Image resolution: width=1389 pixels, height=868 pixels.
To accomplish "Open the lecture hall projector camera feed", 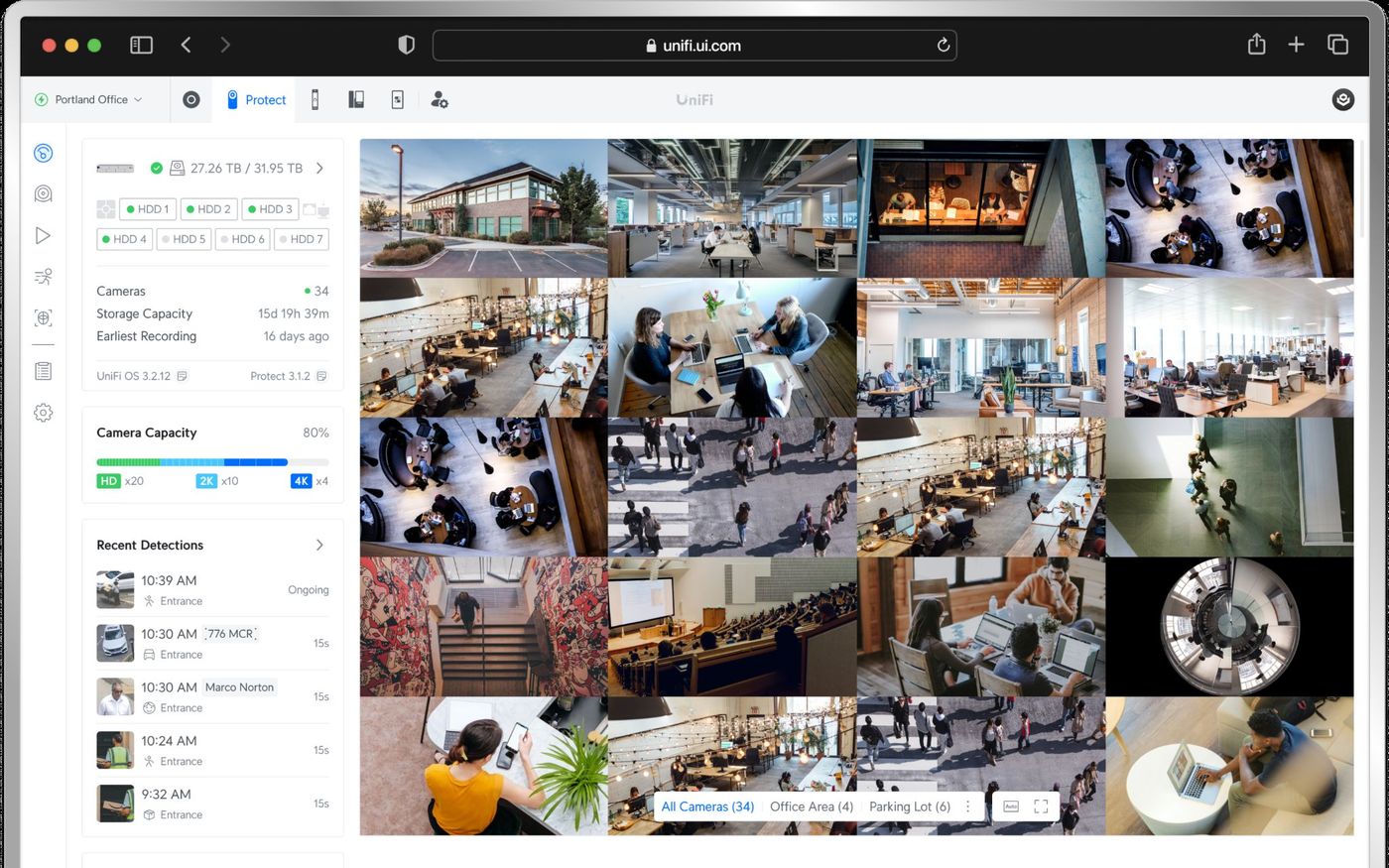I will click(732, 627).
